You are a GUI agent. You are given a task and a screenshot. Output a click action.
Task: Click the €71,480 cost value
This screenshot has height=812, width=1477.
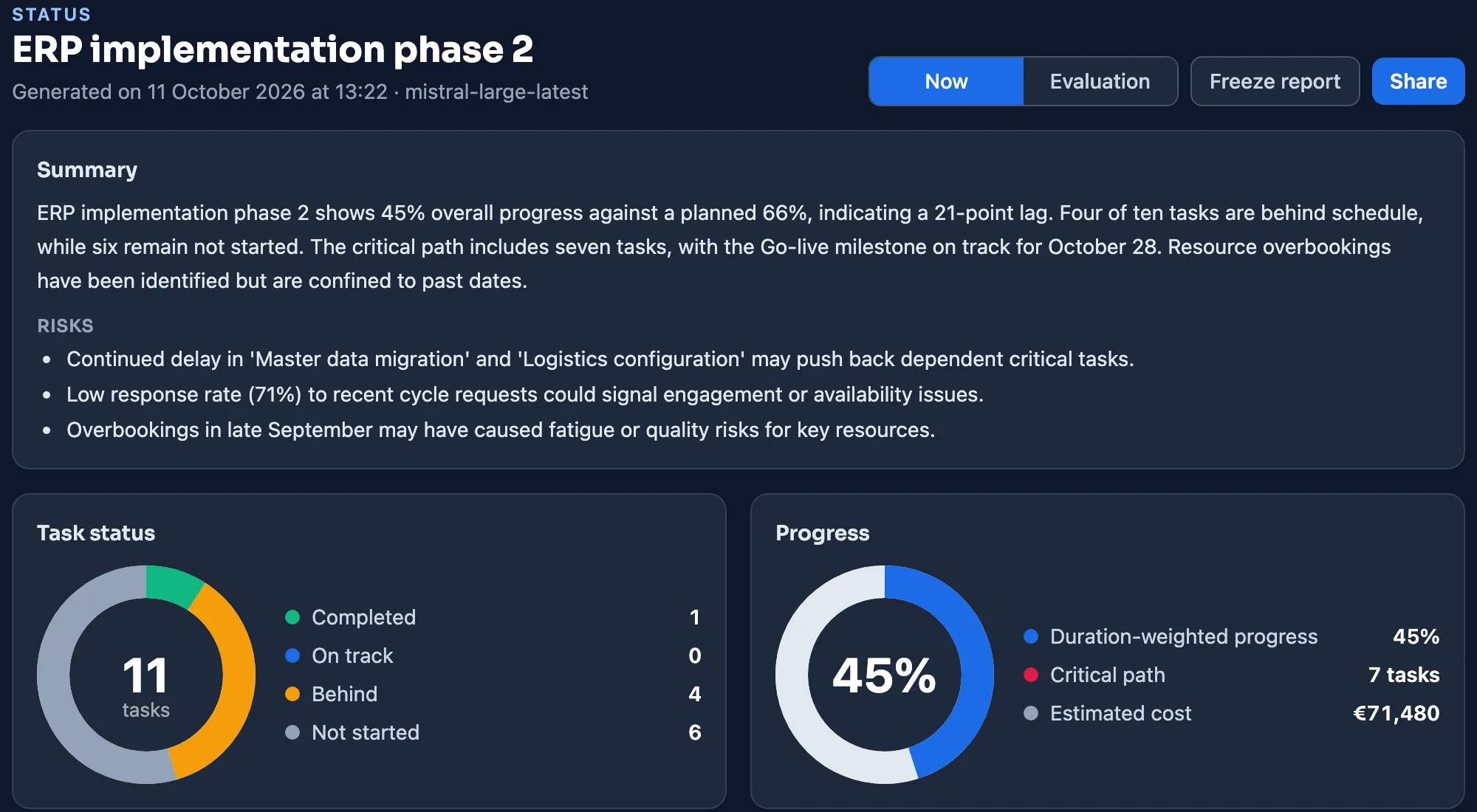(x=1396, y=713)
